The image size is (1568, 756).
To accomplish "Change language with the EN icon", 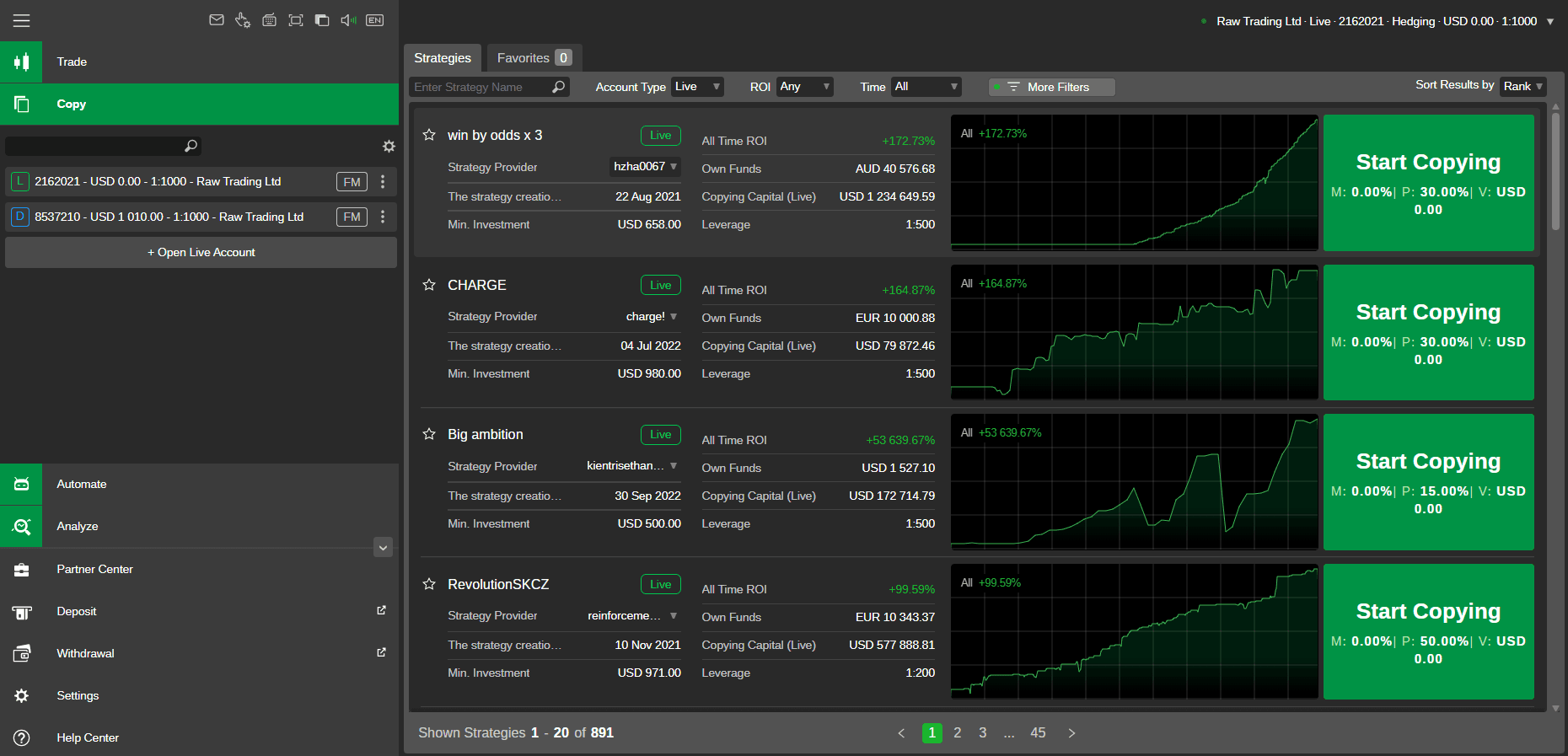I will coord(375,20).
